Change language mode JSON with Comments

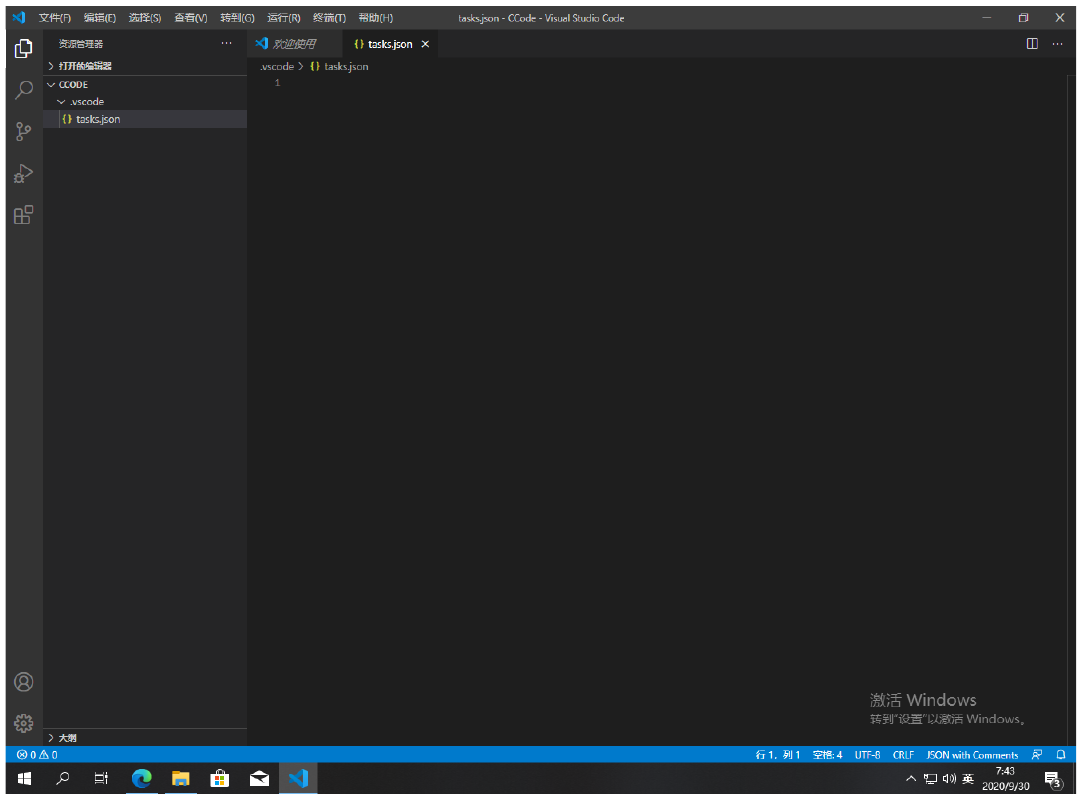click(972, 755)
